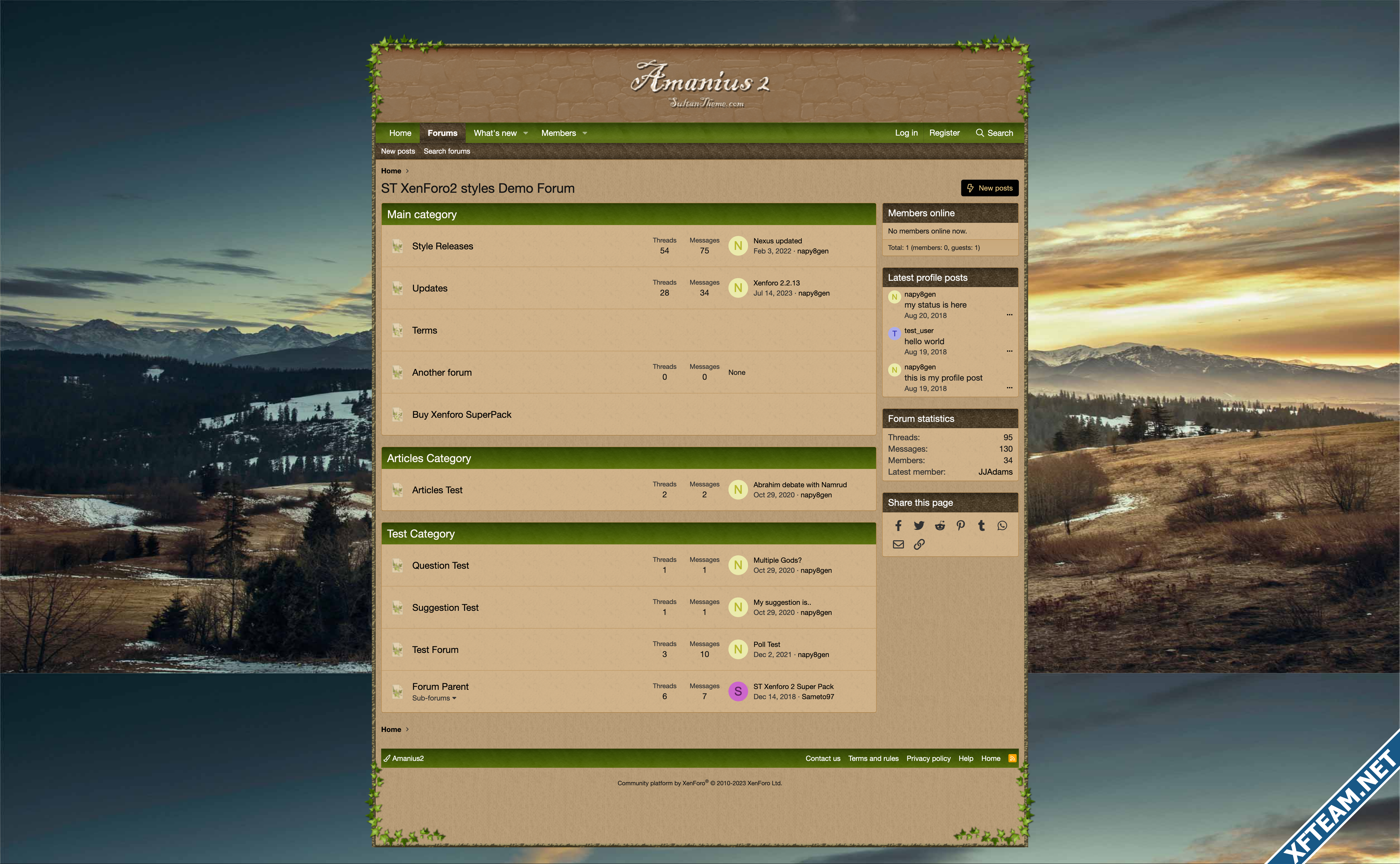Screen dimensions: 1400x864
Task: Open 'Multiple Gods?' thread link
Action: click(777, 560)
